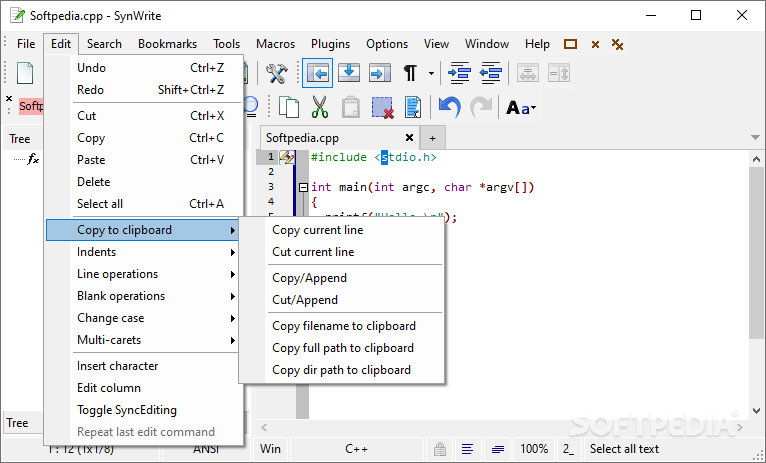Screen dimensions: 766x463
Task: Close the Tree panel with small x
Action: tap(9, 98)
